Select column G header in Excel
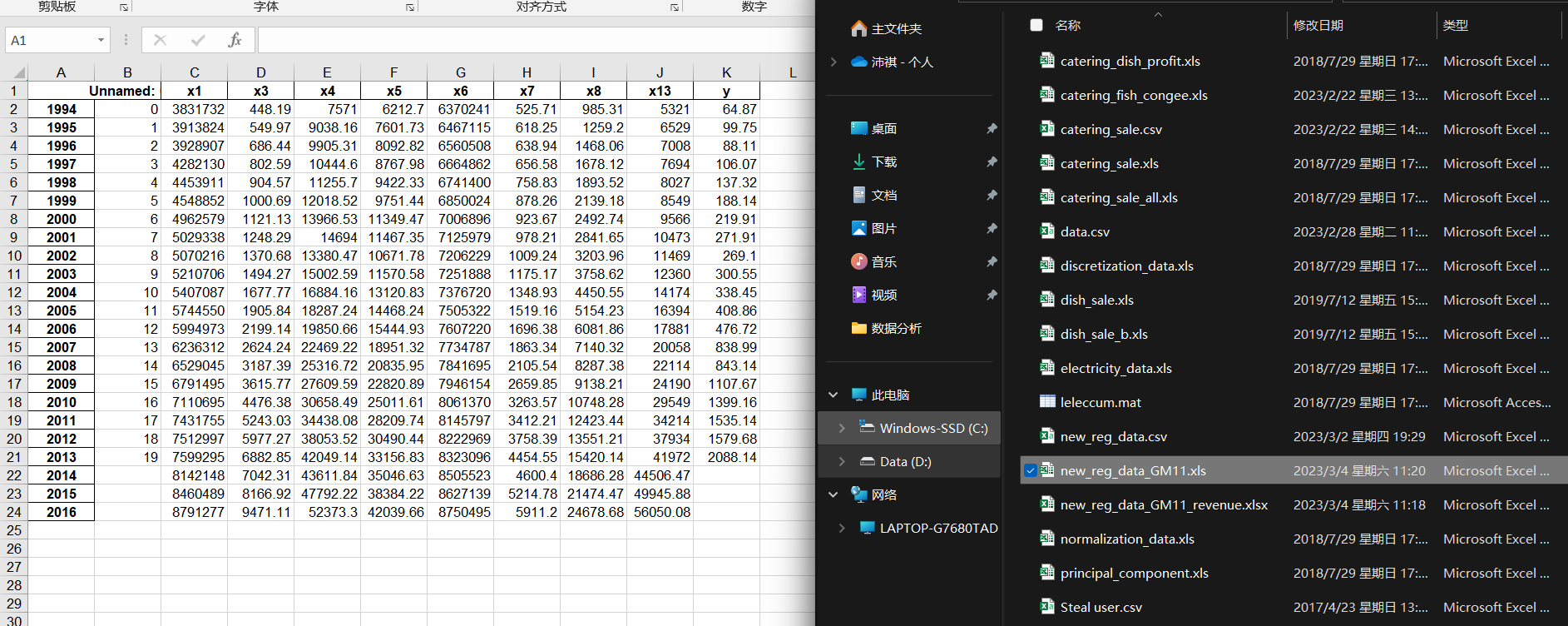Screen dimensions: 1568x626 coord(460,72)
